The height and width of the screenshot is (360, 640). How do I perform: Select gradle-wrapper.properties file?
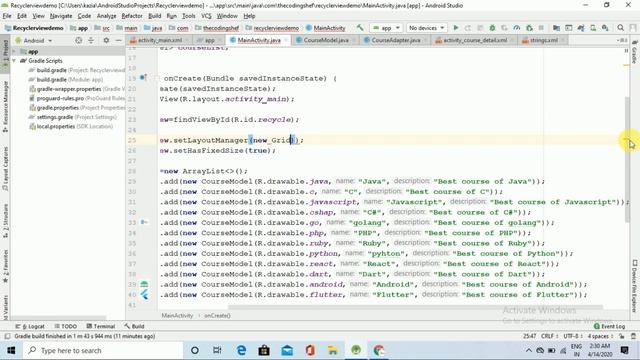coord(77,89)
